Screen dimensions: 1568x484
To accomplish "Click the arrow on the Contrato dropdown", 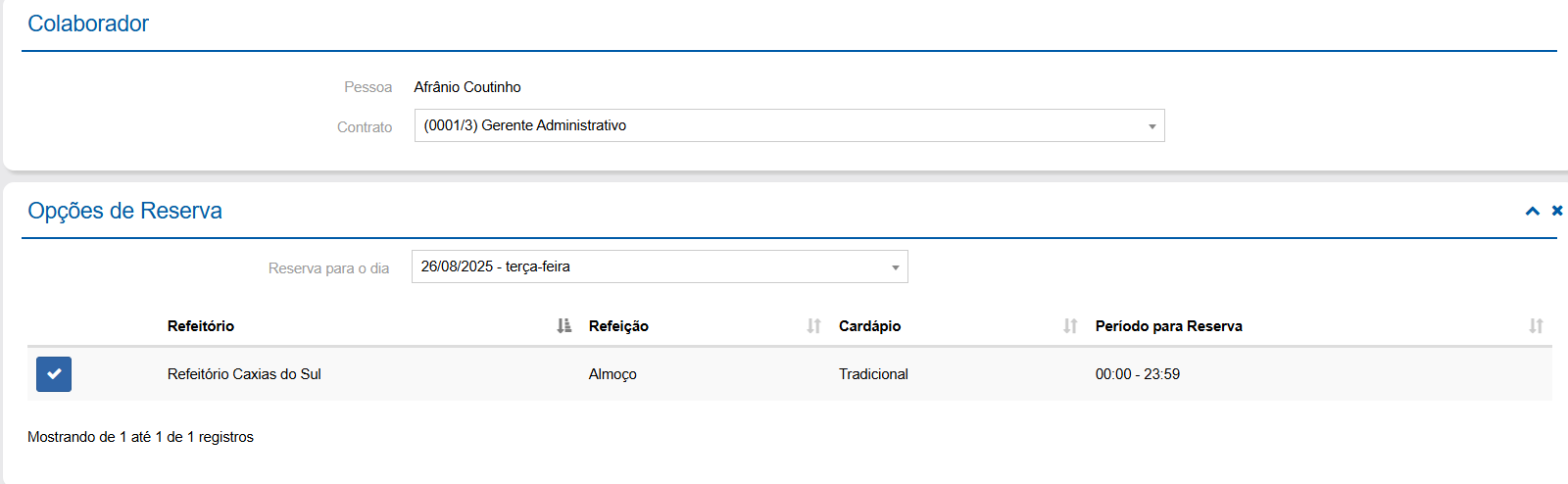I will (1152, 126).
